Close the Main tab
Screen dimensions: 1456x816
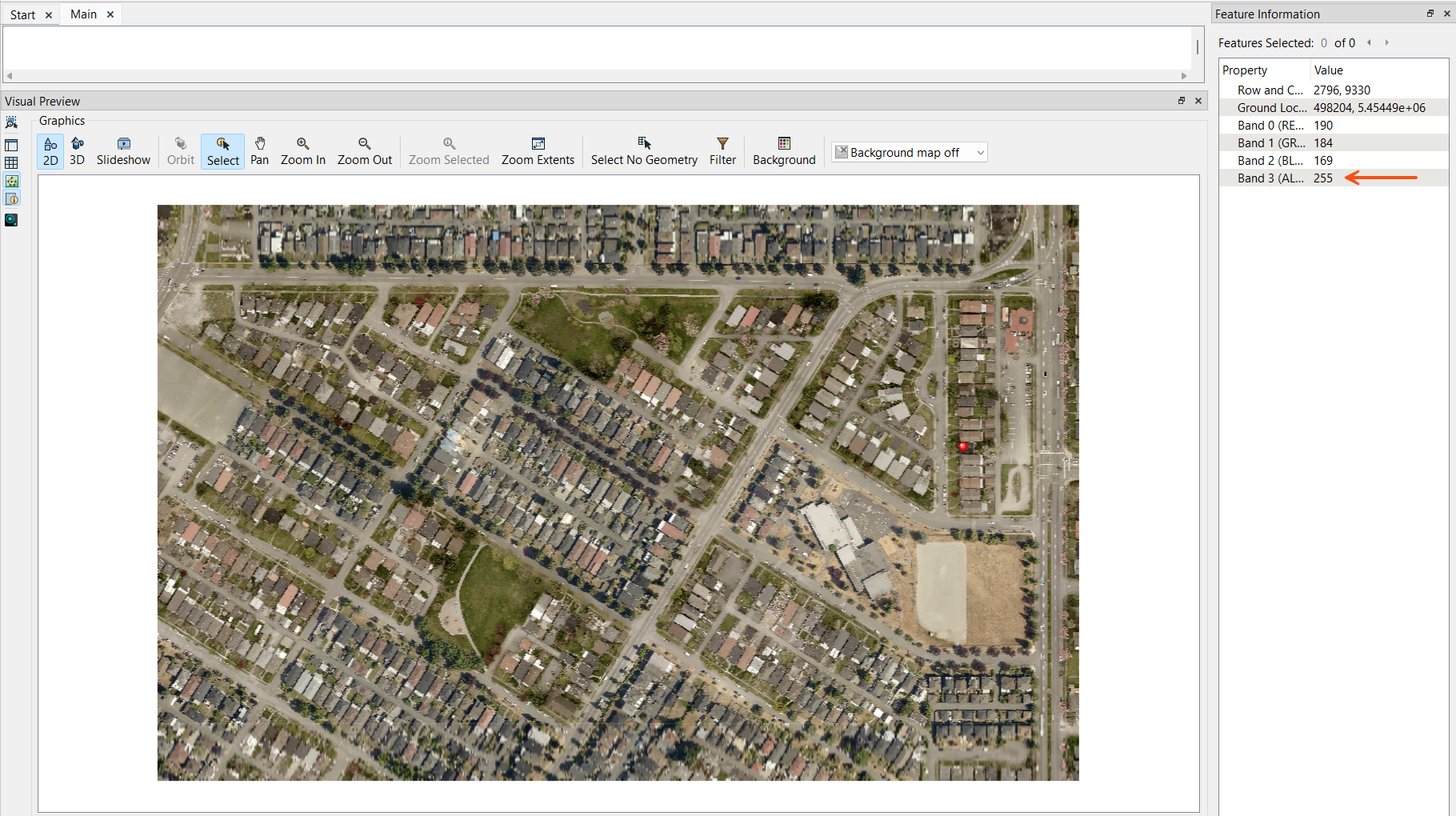click(110, 14)
